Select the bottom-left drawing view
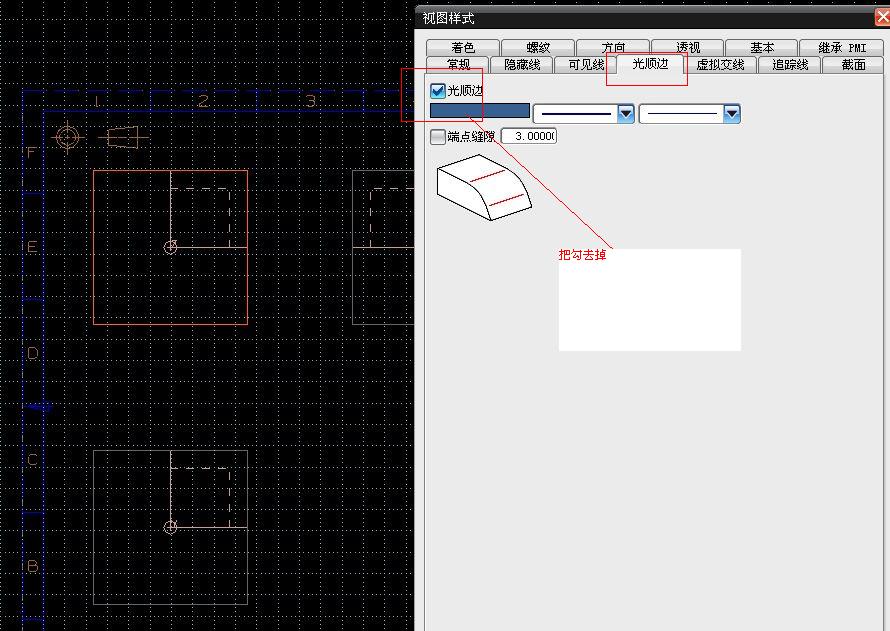 pyautogui.click(x=170, y=528)
